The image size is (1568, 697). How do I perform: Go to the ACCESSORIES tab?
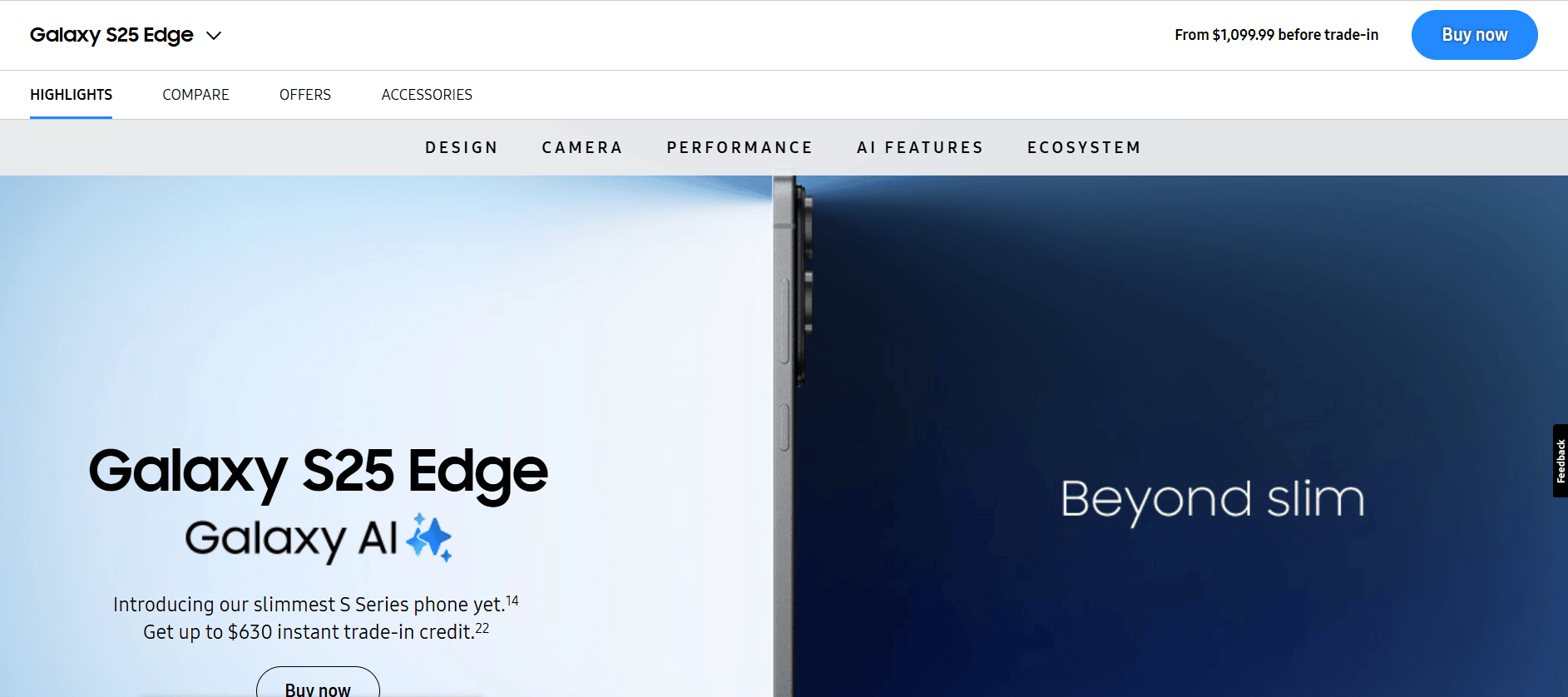click(427, 95)
